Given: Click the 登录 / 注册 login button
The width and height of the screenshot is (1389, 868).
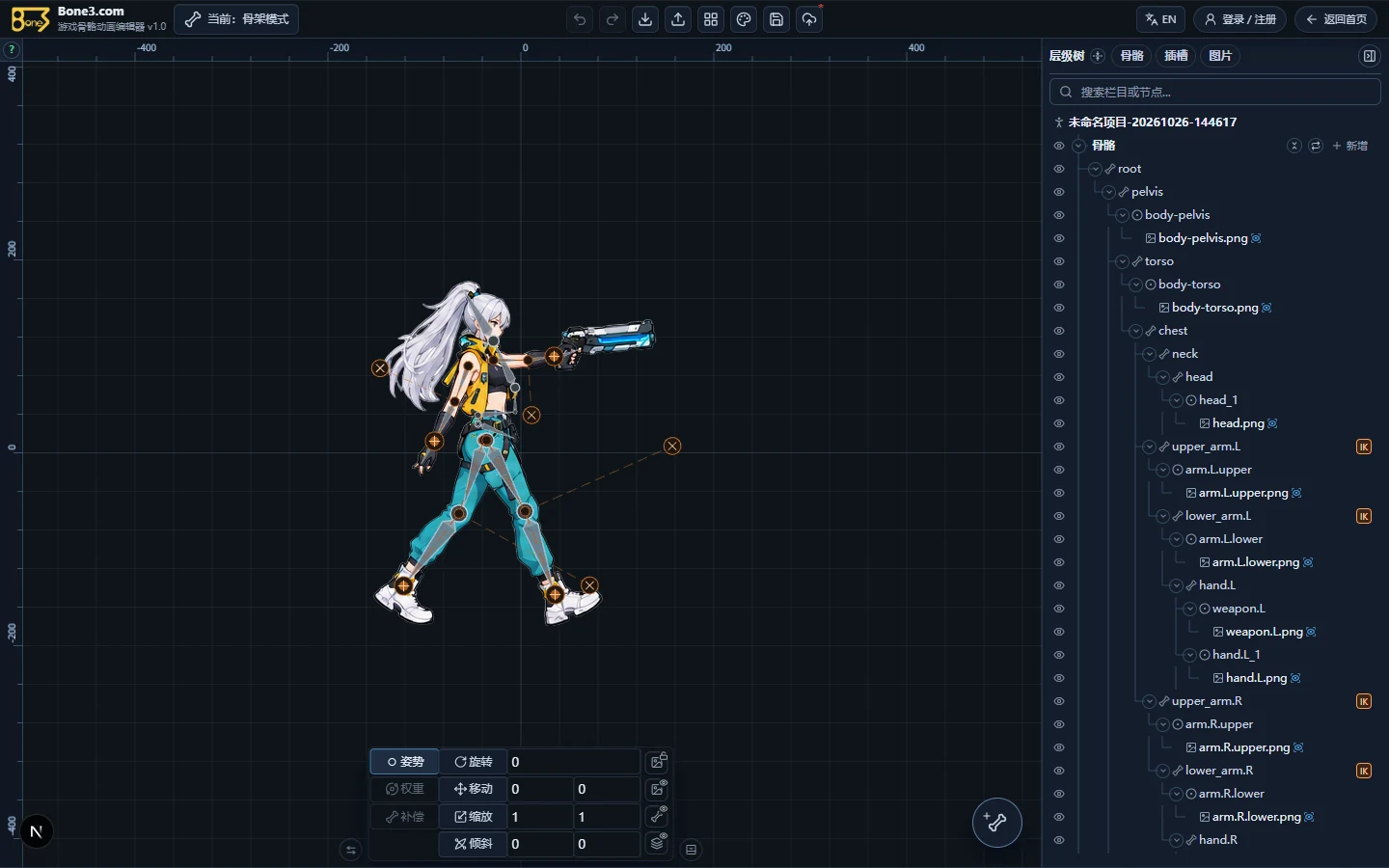Looking at the screenshot, I should tap(1240, 19).
